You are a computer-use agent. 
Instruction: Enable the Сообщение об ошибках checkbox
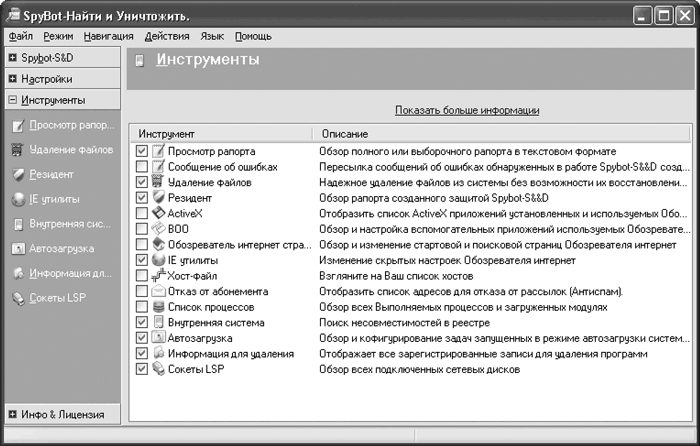point(142,167)
